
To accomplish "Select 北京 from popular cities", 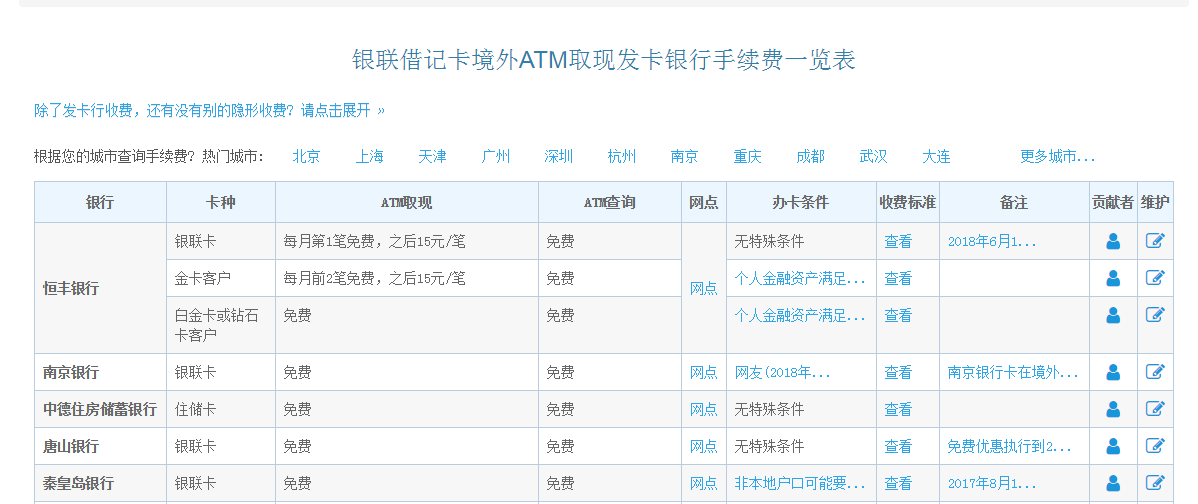I will [306, 157].
